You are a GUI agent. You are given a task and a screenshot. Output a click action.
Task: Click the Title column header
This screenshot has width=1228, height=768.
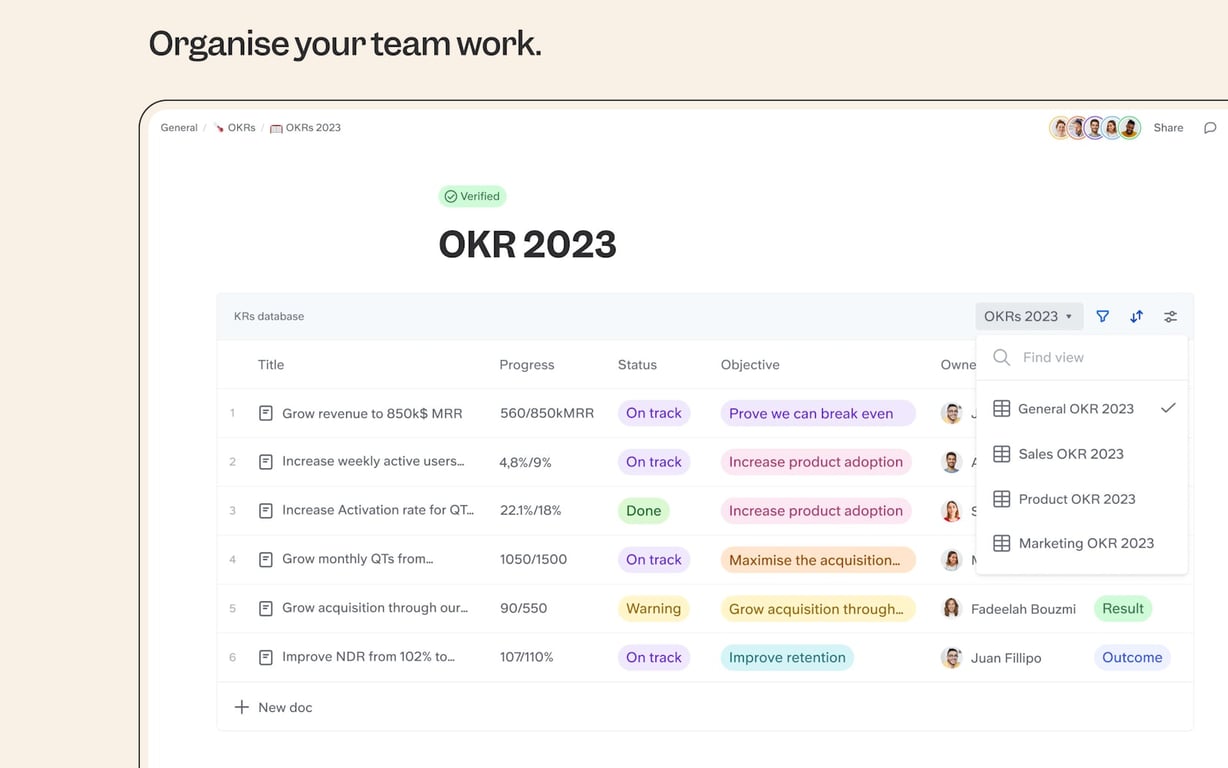point(271,365)
